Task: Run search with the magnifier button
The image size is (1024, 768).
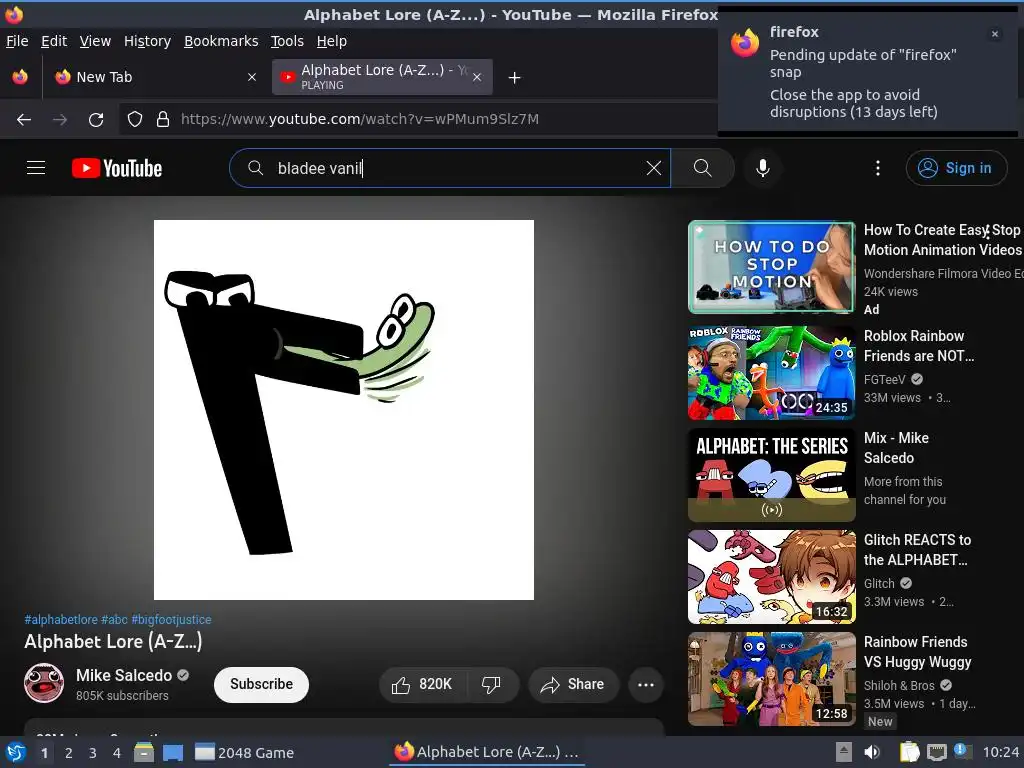Action: pos(703,168)
